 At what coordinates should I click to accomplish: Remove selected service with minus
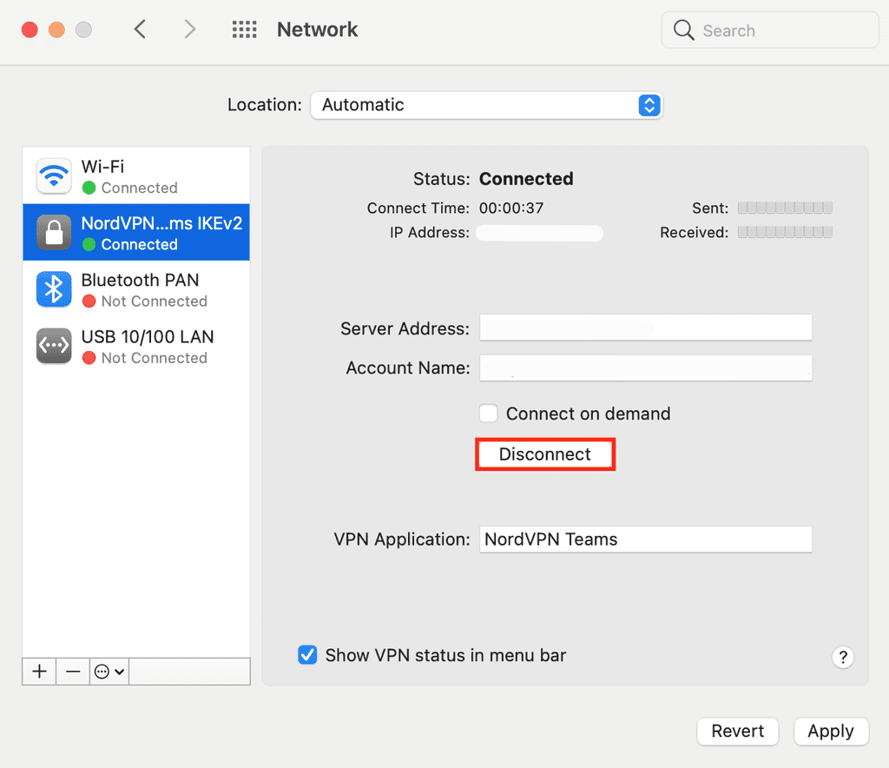click(72, 671)
